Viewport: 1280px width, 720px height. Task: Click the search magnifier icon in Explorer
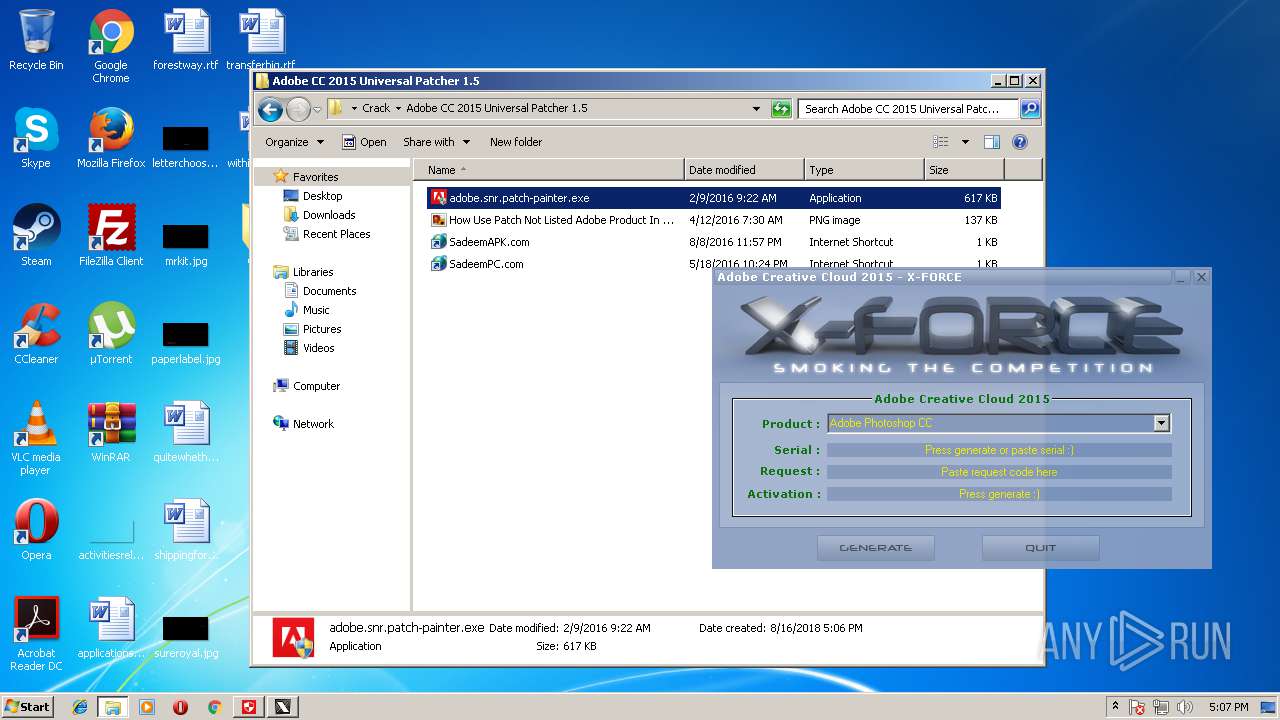coord(1029,109)
